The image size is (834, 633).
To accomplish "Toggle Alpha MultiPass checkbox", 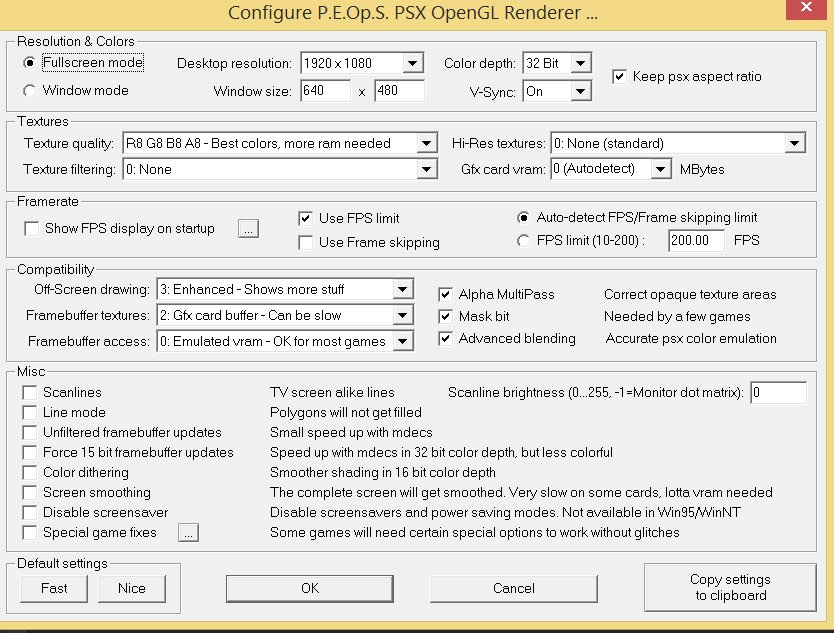I will [445, 295].
